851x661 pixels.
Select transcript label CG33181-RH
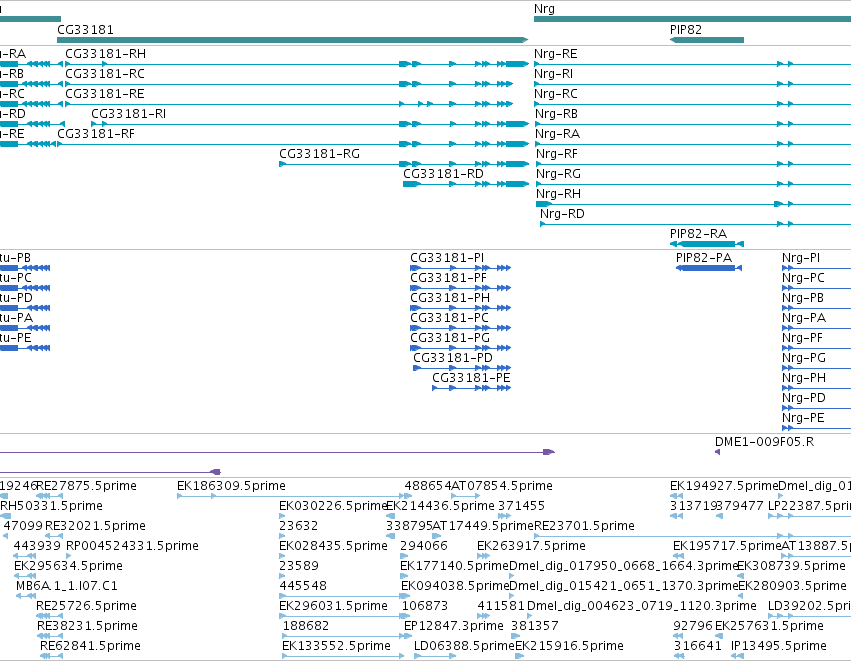(105, 54)
